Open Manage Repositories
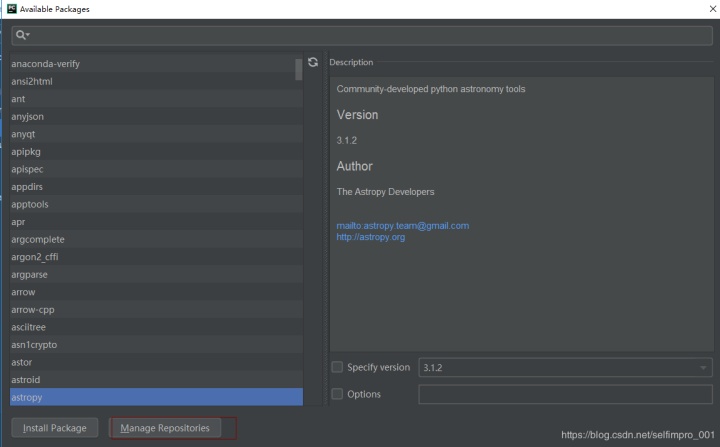Screen dimensions: 720x447 pos(165,428)
